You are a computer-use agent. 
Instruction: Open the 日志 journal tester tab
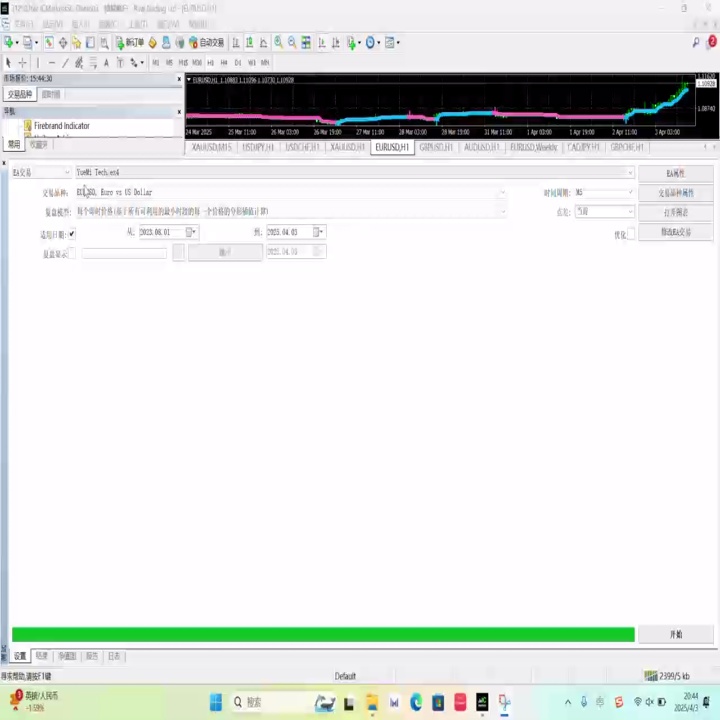pos(114,656)
